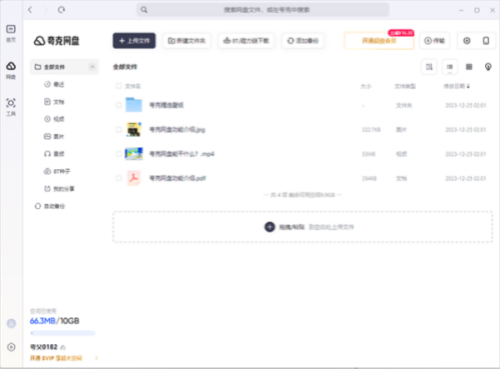500x369 pixels.
Task: Click the orange open membership button
Action: tap(379, 41)
